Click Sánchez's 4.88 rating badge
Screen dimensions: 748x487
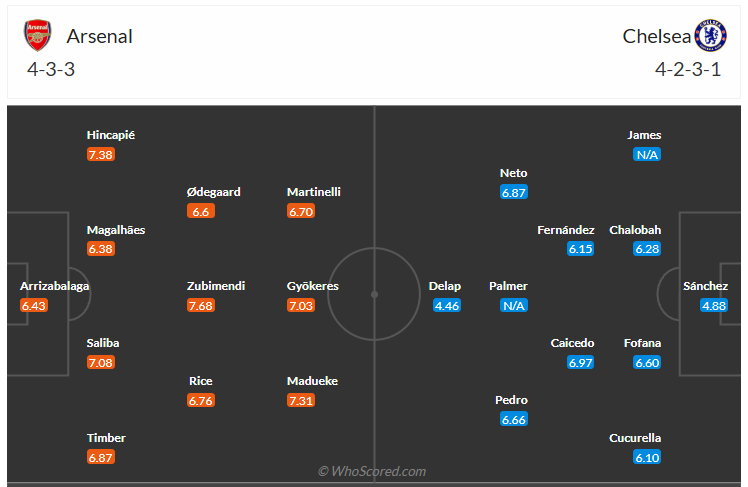coord(714,305)
